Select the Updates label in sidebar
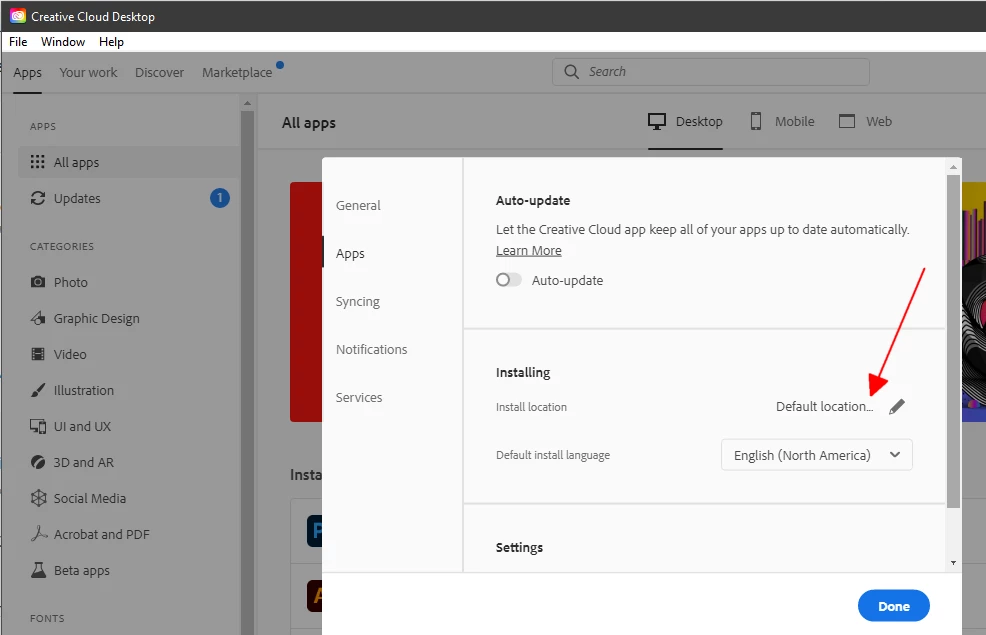The image size is (986, 635). tap(77, 198)
